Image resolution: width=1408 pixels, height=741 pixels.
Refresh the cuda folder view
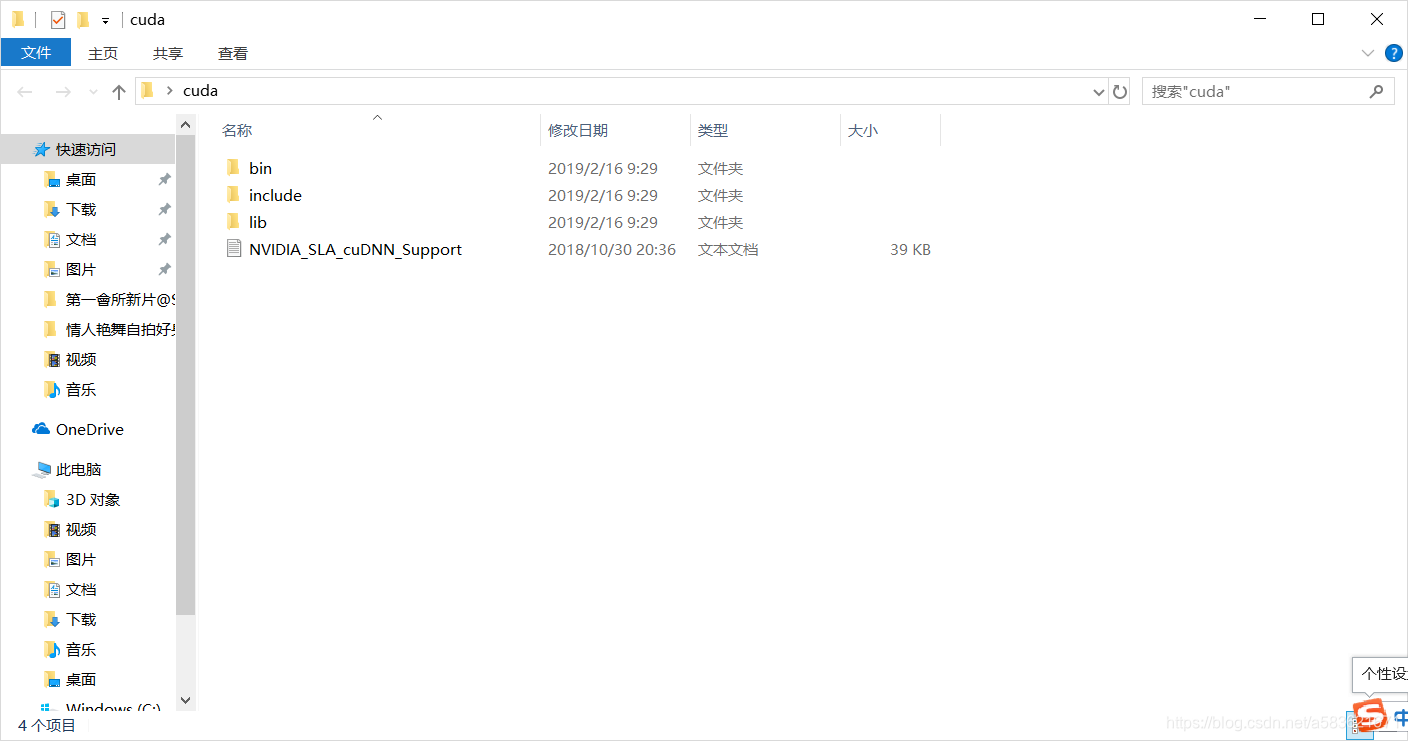pyautogui.click(x=1120, y=91)
